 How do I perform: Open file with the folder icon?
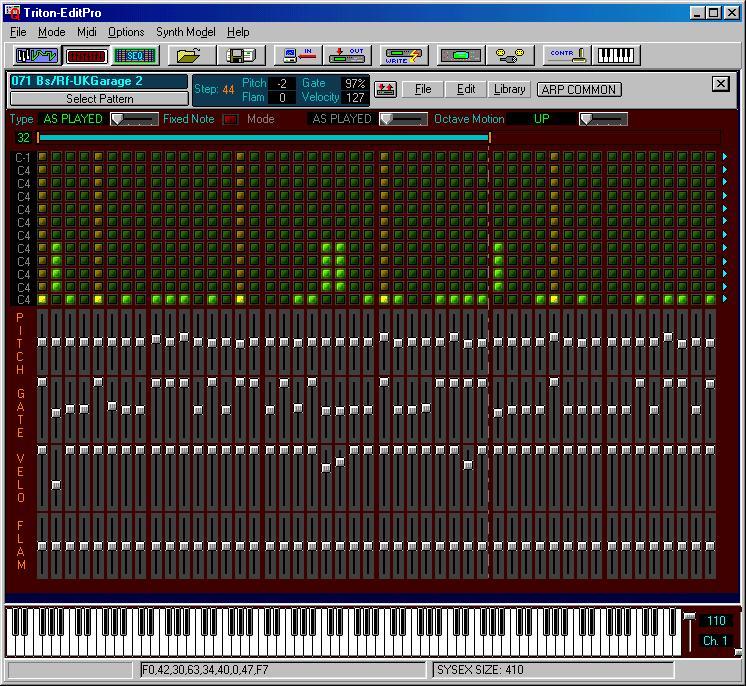tap(190, 55)
